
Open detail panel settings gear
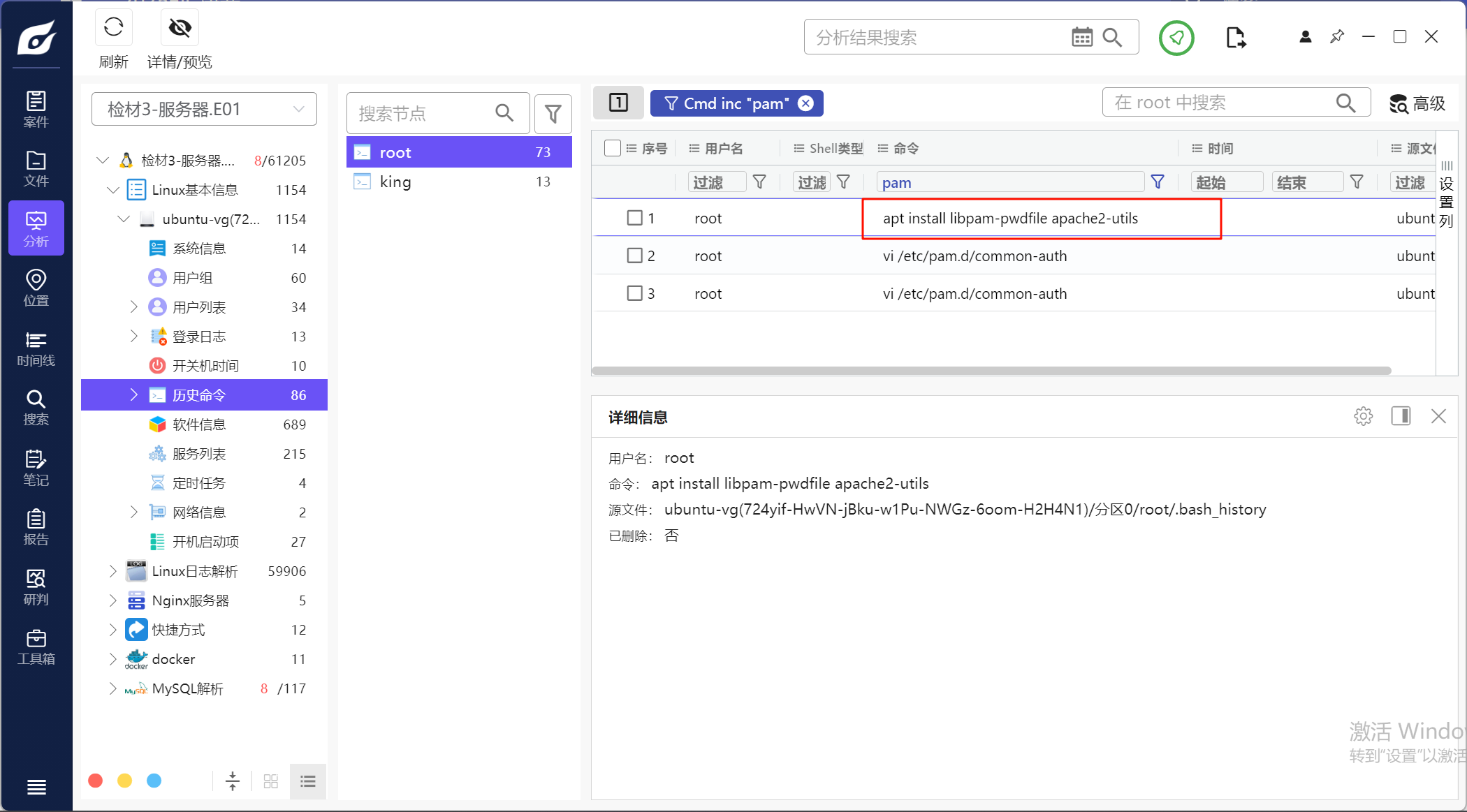click(1363, 417)
